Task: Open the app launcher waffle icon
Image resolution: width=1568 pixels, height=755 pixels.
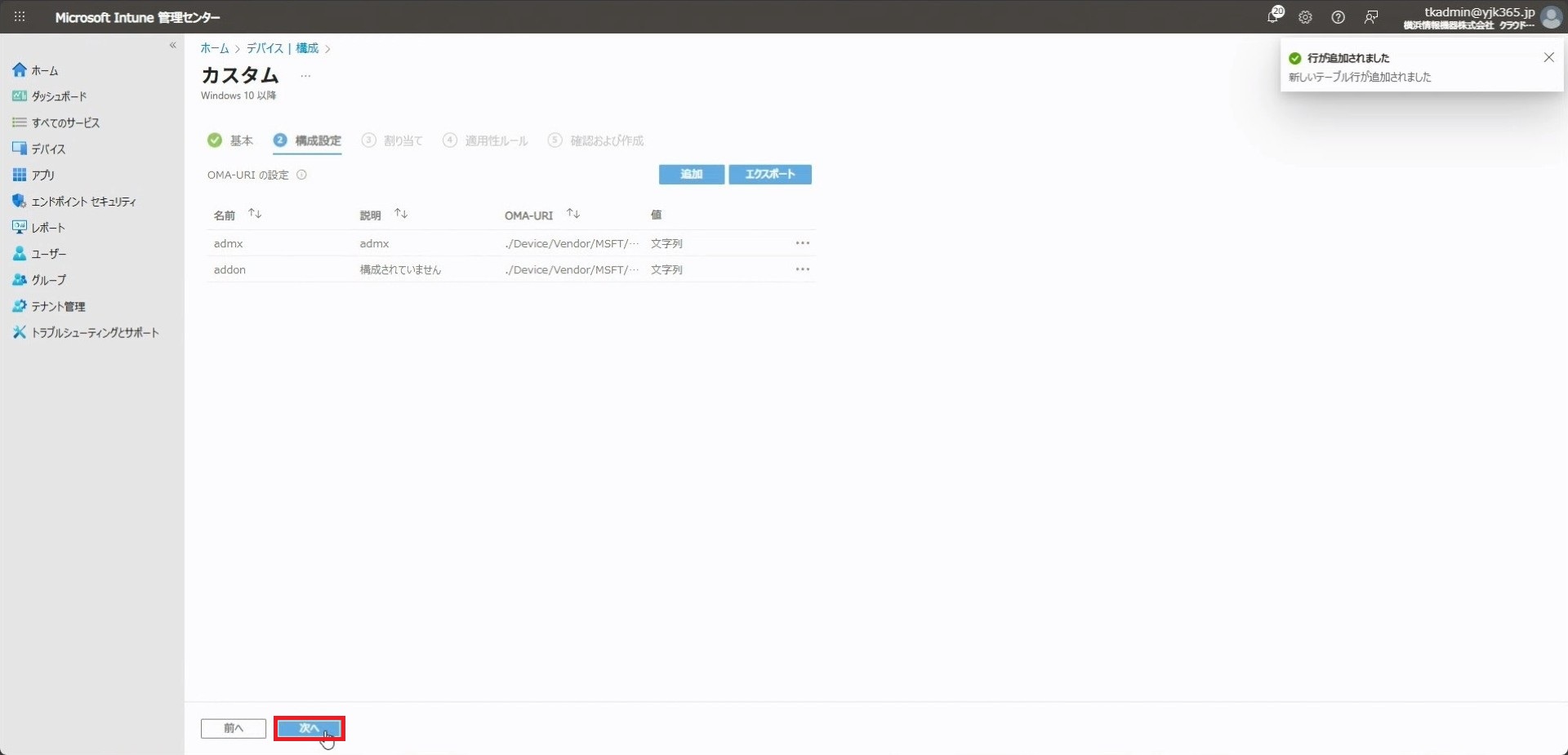Action: [x=20, y=16]
